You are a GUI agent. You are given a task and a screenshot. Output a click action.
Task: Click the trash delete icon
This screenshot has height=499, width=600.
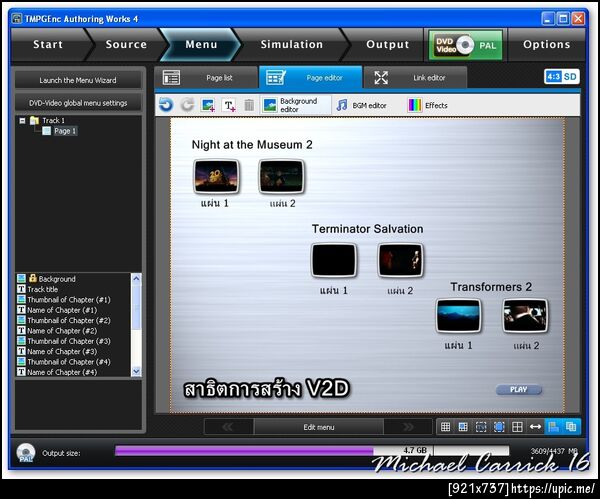[249, 105]
